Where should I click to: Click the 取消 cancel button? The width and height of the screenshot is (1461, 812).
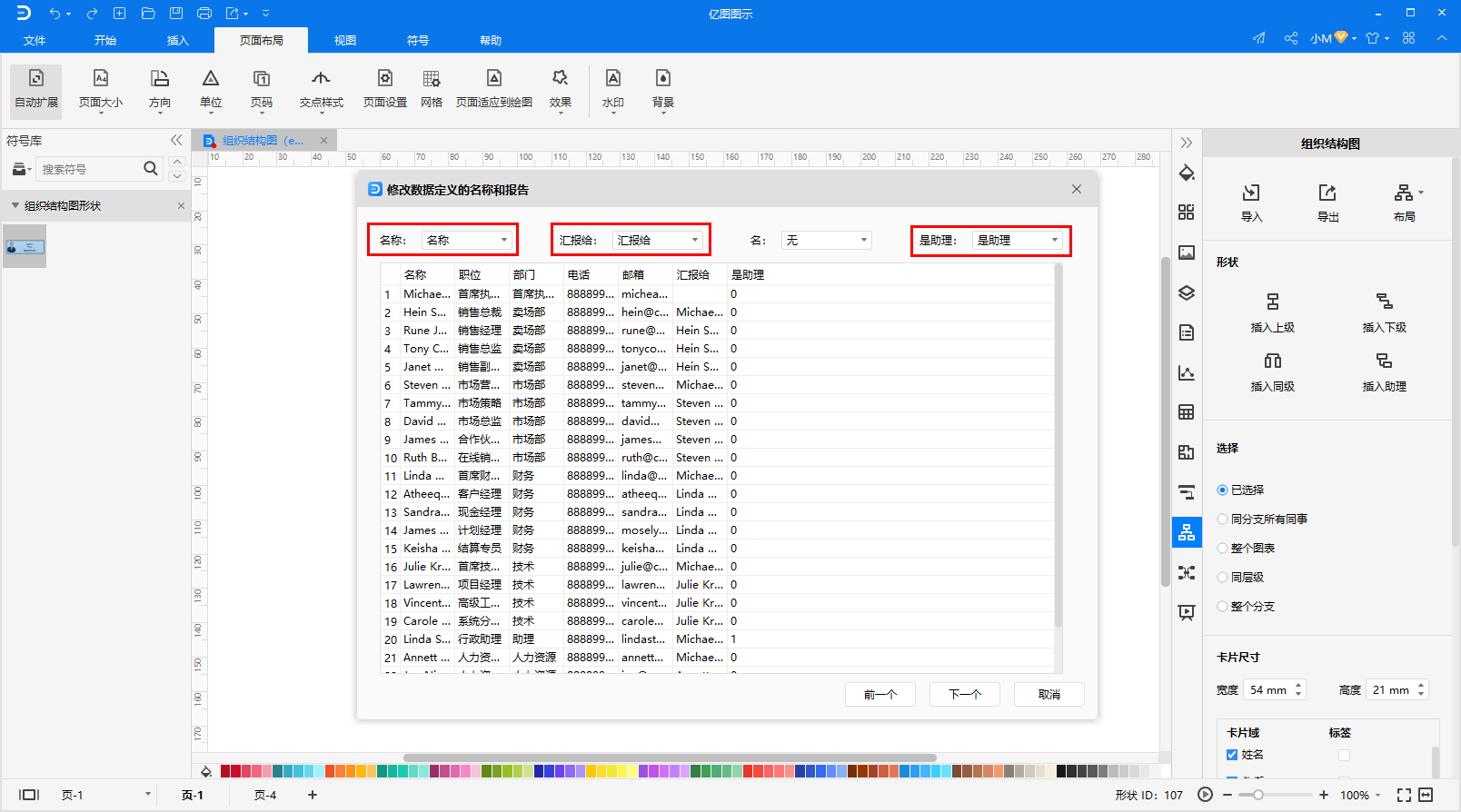[1049, 694]
